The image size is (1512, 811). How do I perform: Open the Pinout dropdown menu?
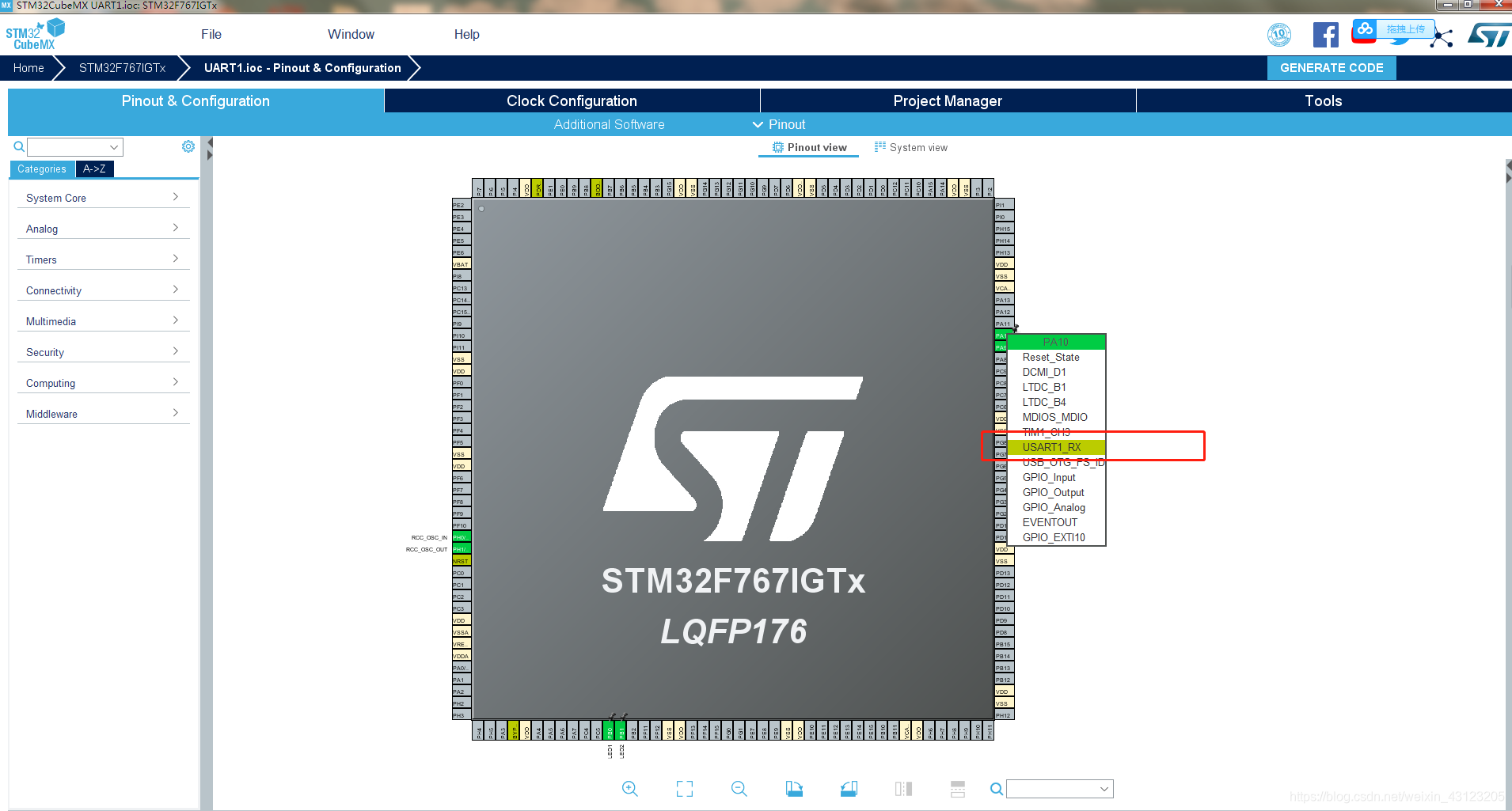click(x=779, y=124)
